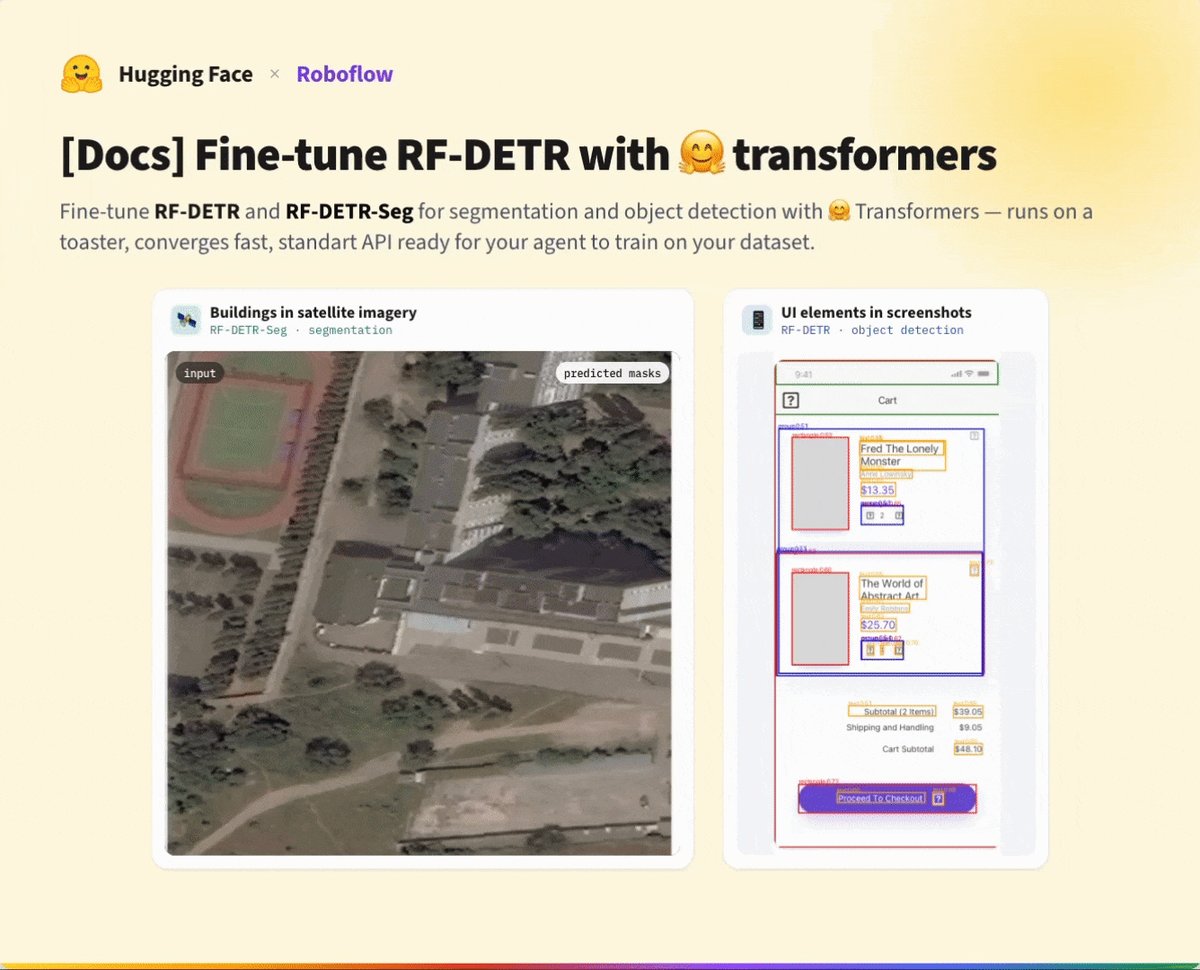Click the satellite icon on buildings card
Image resolution: width=1200 pixels, height=970 pixels.
[186, 320]
